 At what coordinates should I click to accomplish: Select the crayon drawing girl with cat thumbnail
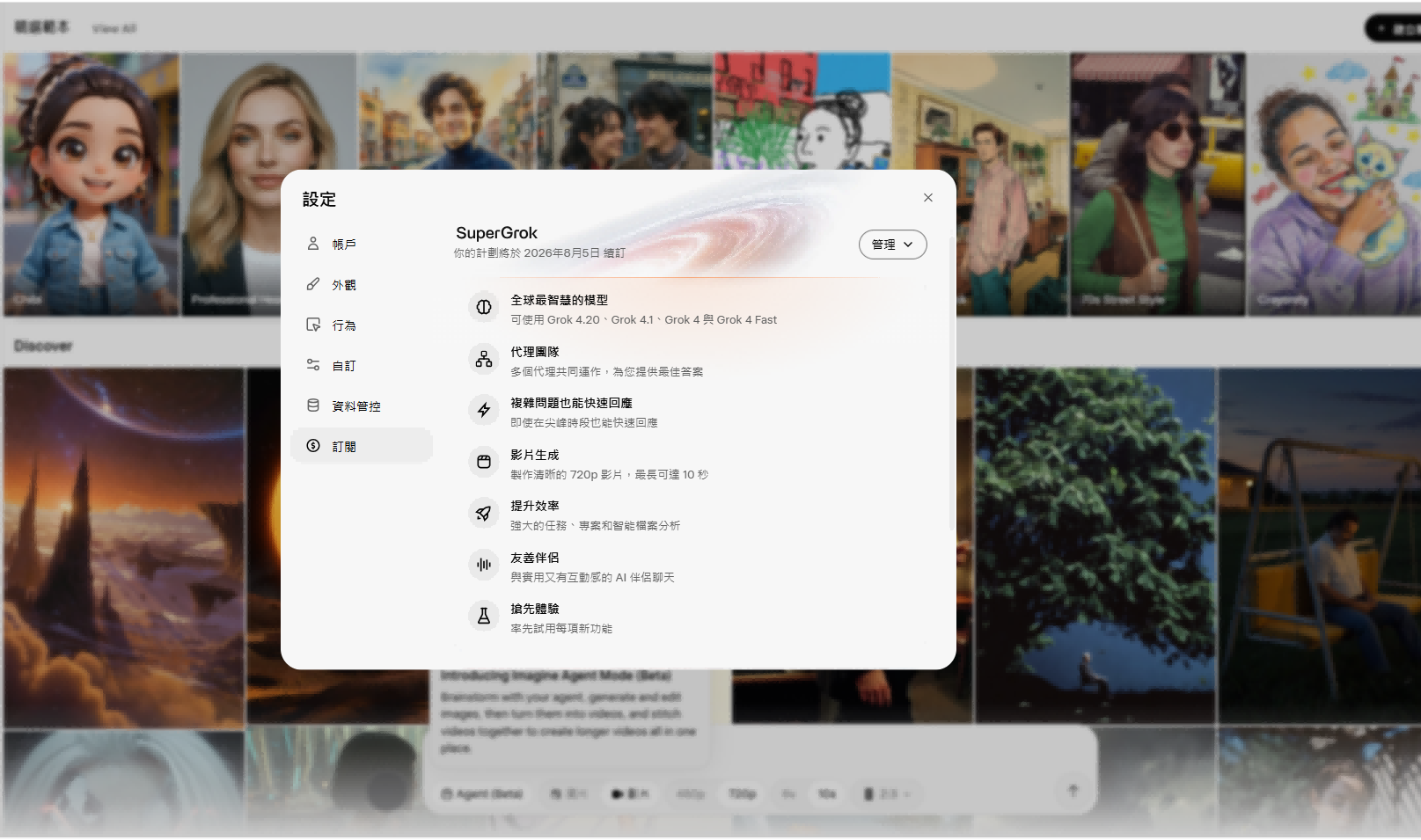coord(1335,185)
